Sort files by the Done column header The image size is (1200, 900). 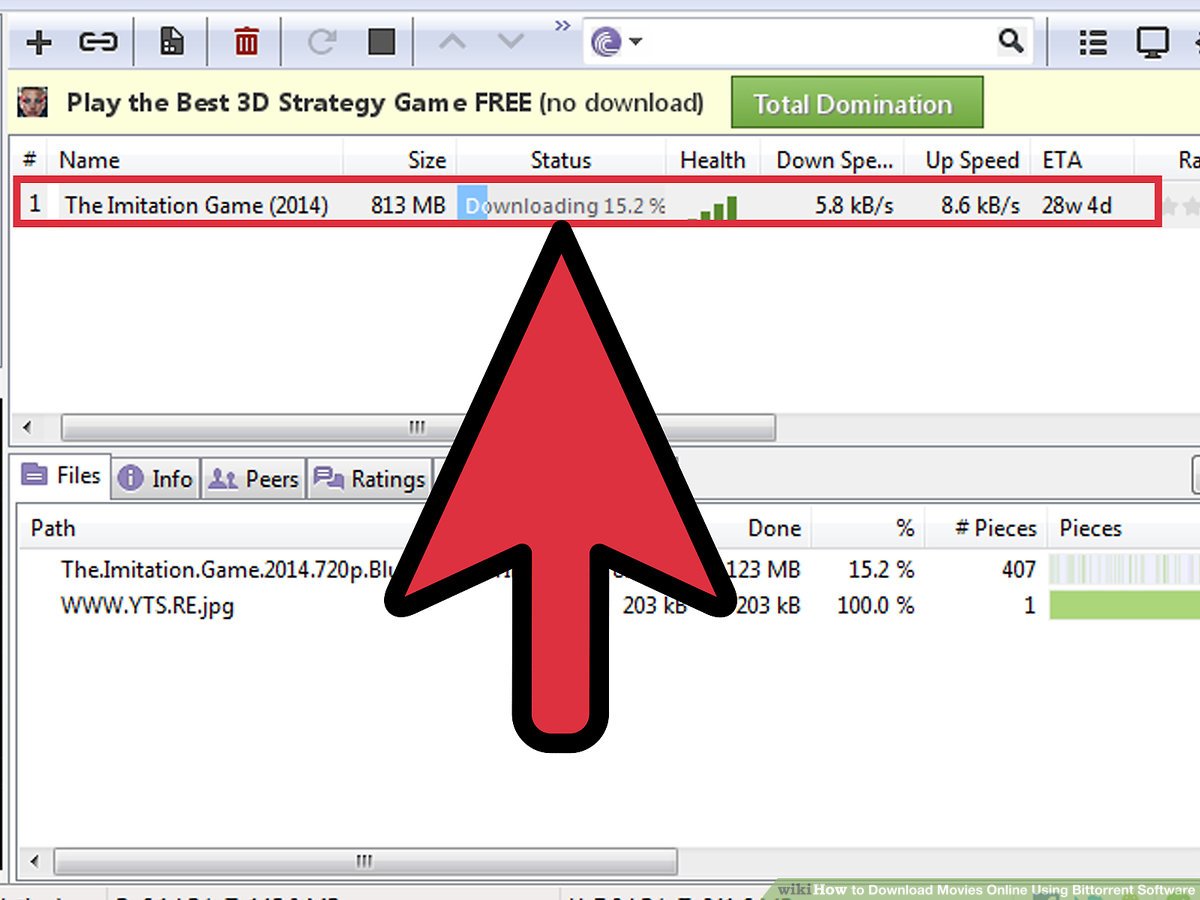[774, 528]
